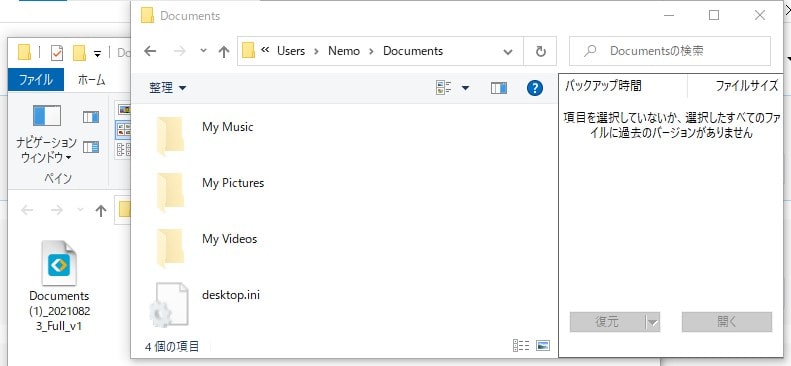
Task: Open the dropdown arrow beside 復元
Action: tap(653, 322)
